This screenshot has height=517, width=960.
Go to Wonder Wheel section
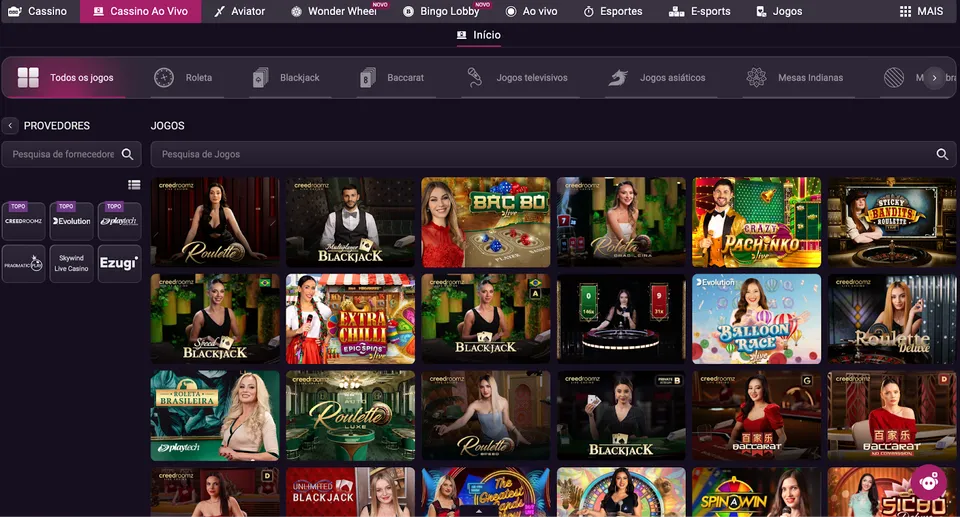click(x=335, y=11)
